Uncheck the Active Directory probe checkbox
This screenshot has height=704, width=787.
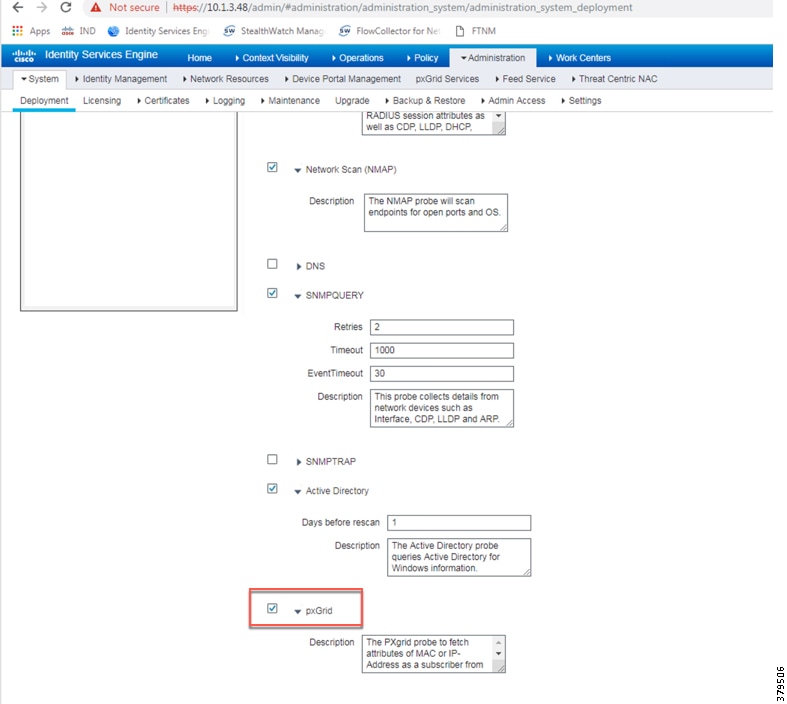(x=272, y=489)
